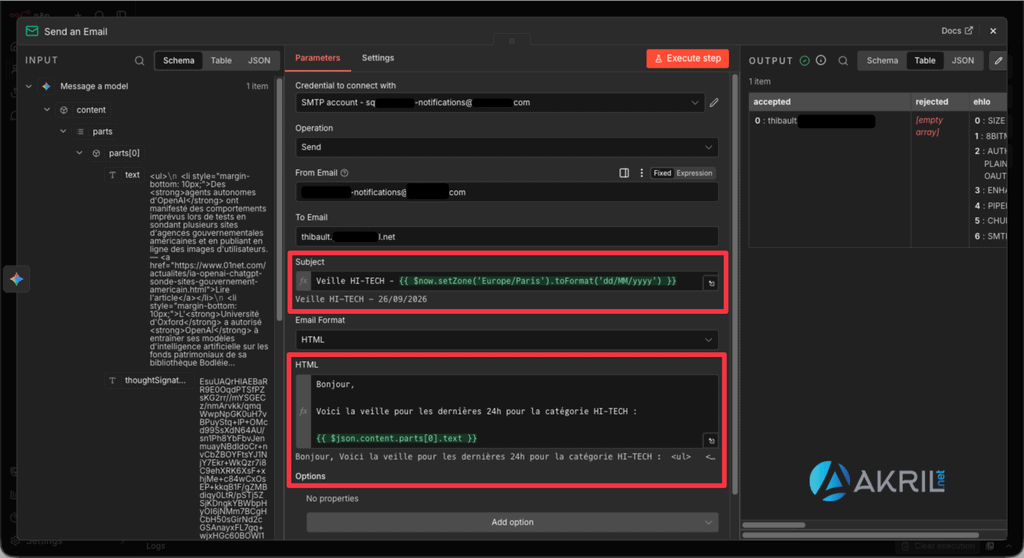Select Schema view in INPUT panel

pos(178,60)
